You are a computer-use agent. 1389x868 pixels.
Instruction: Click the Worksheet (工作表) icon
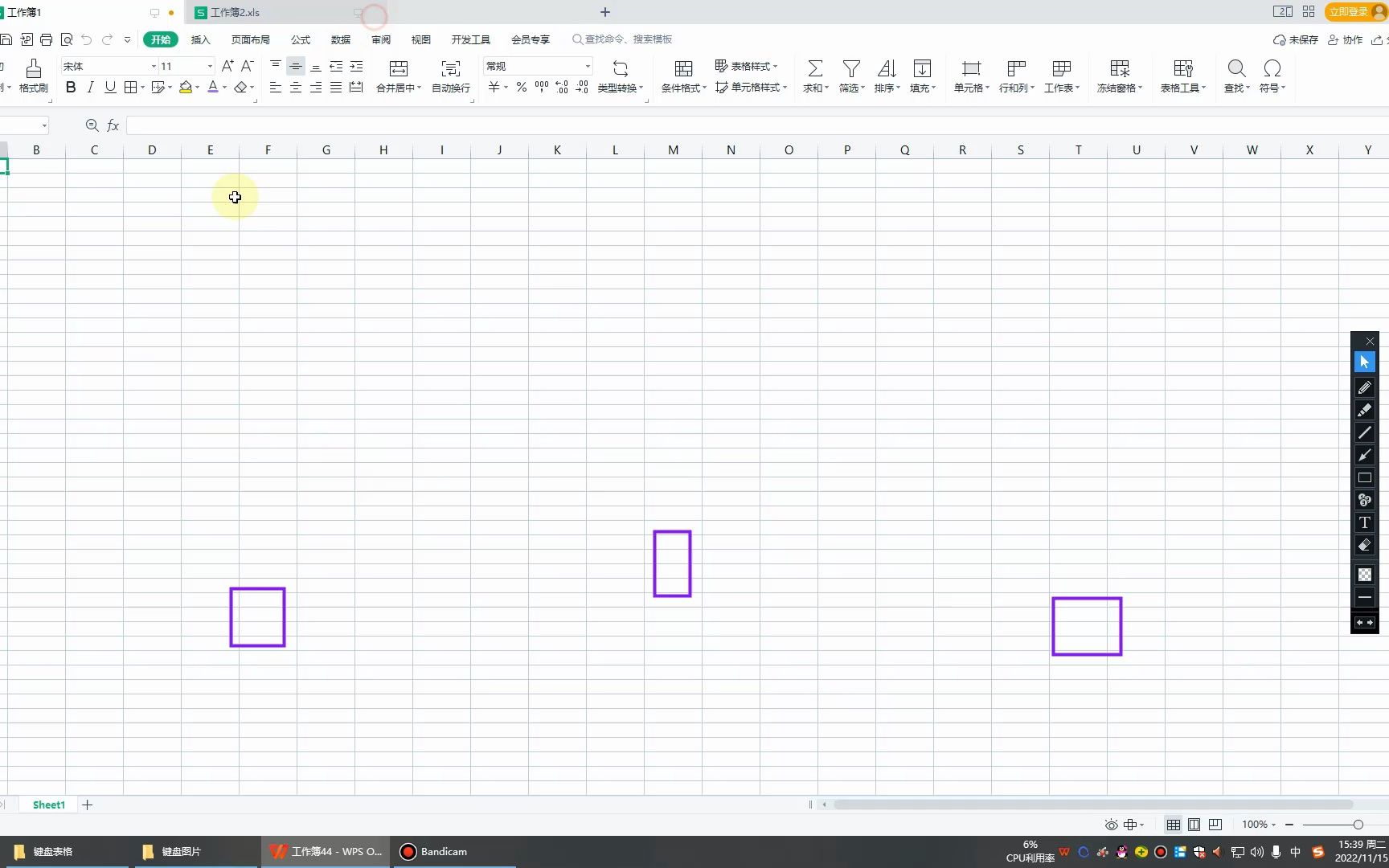click(x=1062, y=69)
